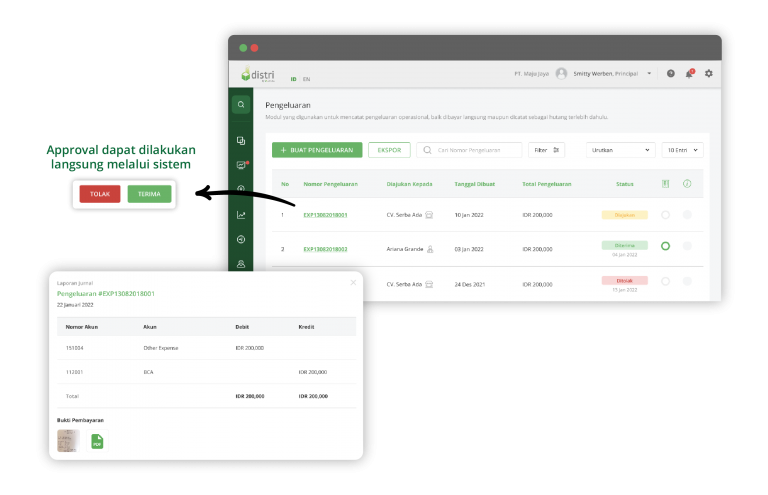Open the help question mark icon
Viewport: 768px width, 495px height.
click(670, 73)
